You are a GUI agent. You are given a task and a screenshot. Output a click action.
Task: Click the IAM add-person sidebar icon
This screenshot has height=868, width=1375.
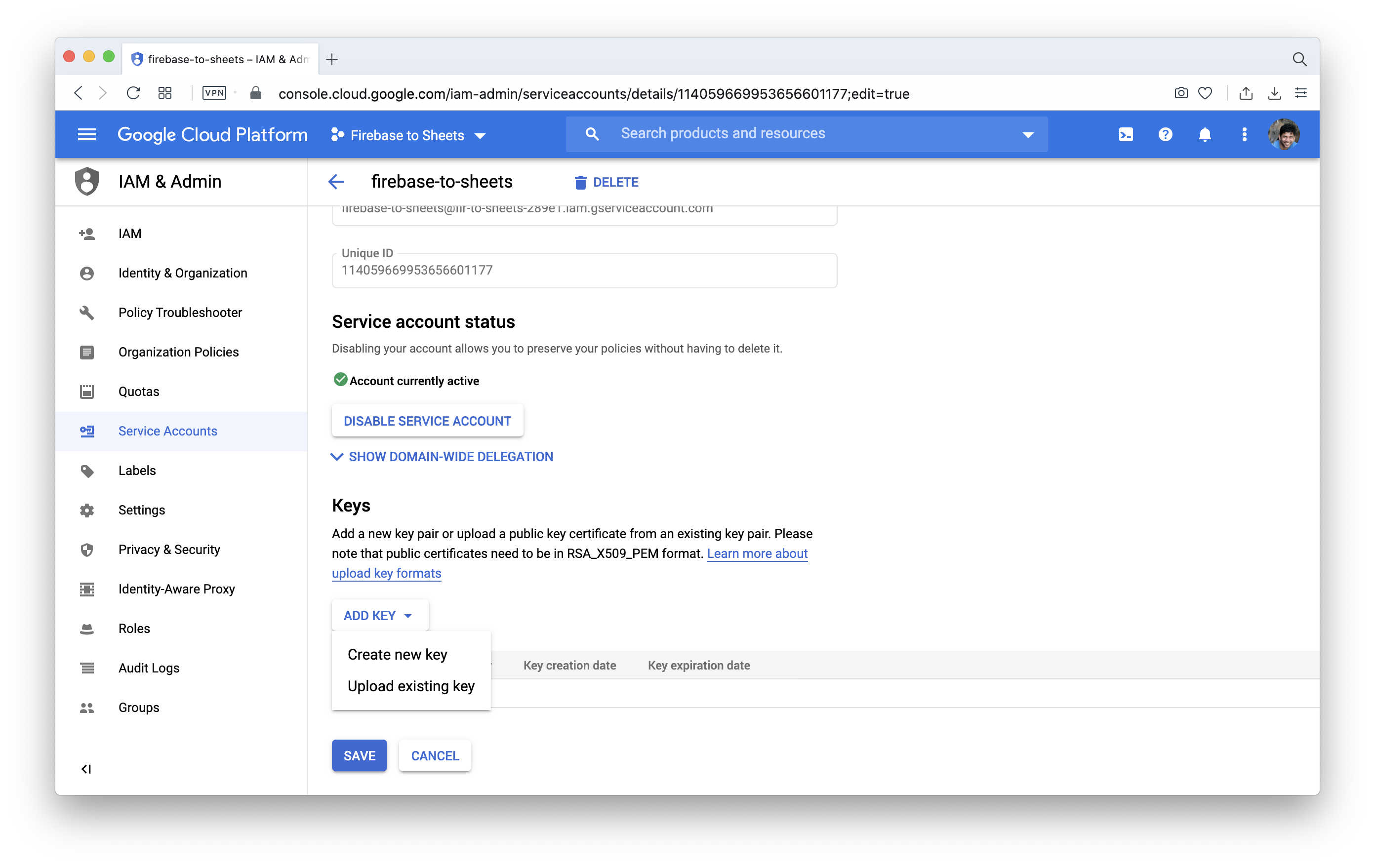tap(87, 234)
